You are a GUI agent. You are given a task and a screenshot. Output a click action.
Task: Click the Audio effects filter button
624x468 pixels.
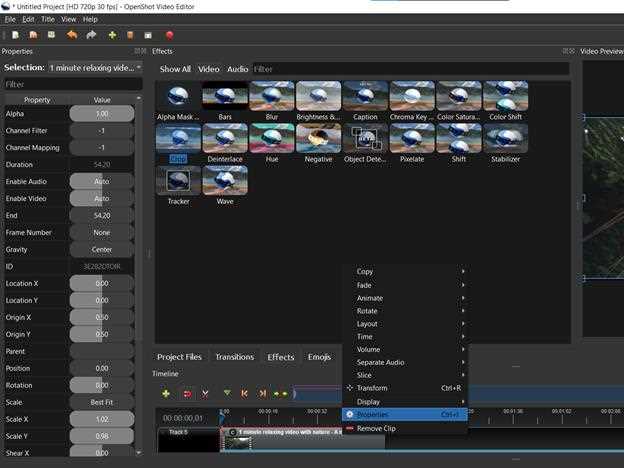pos(238,69)
